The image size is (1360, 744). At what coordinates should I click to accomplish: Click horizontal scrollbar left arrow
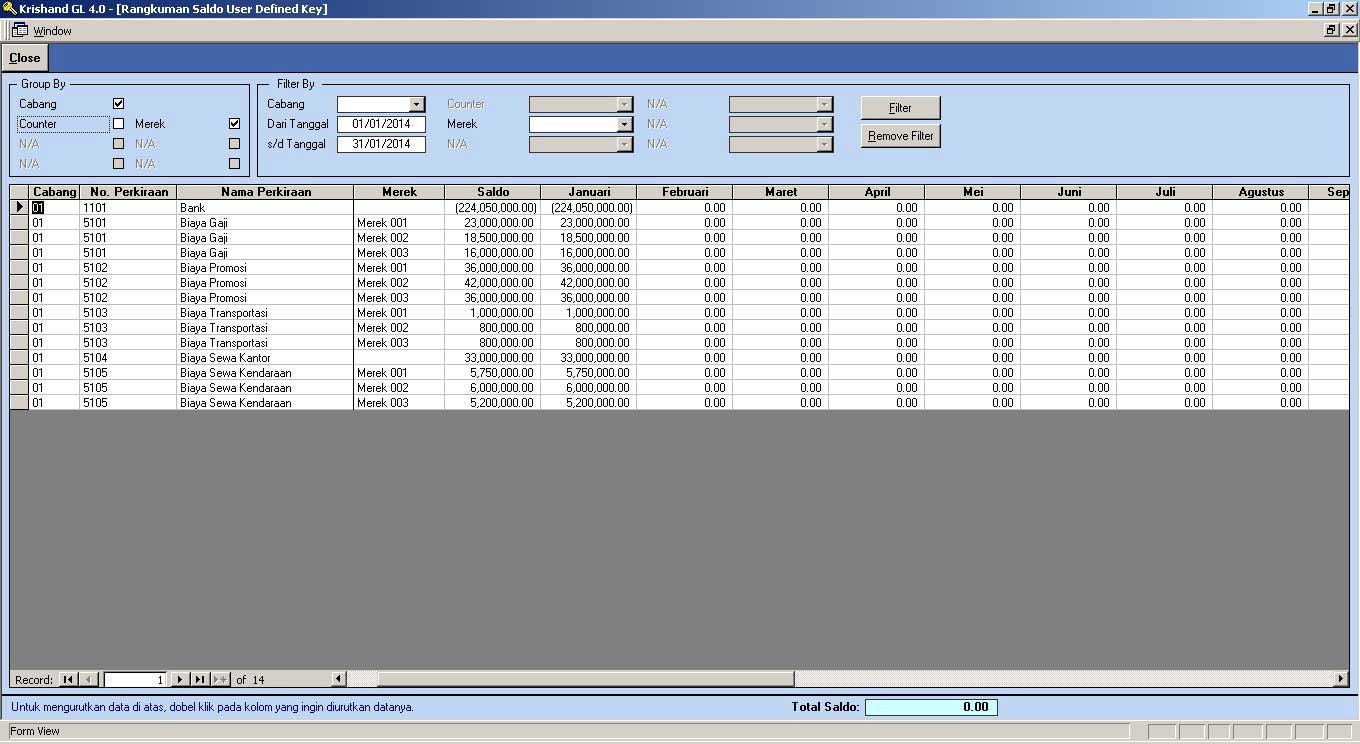[338, 679]
